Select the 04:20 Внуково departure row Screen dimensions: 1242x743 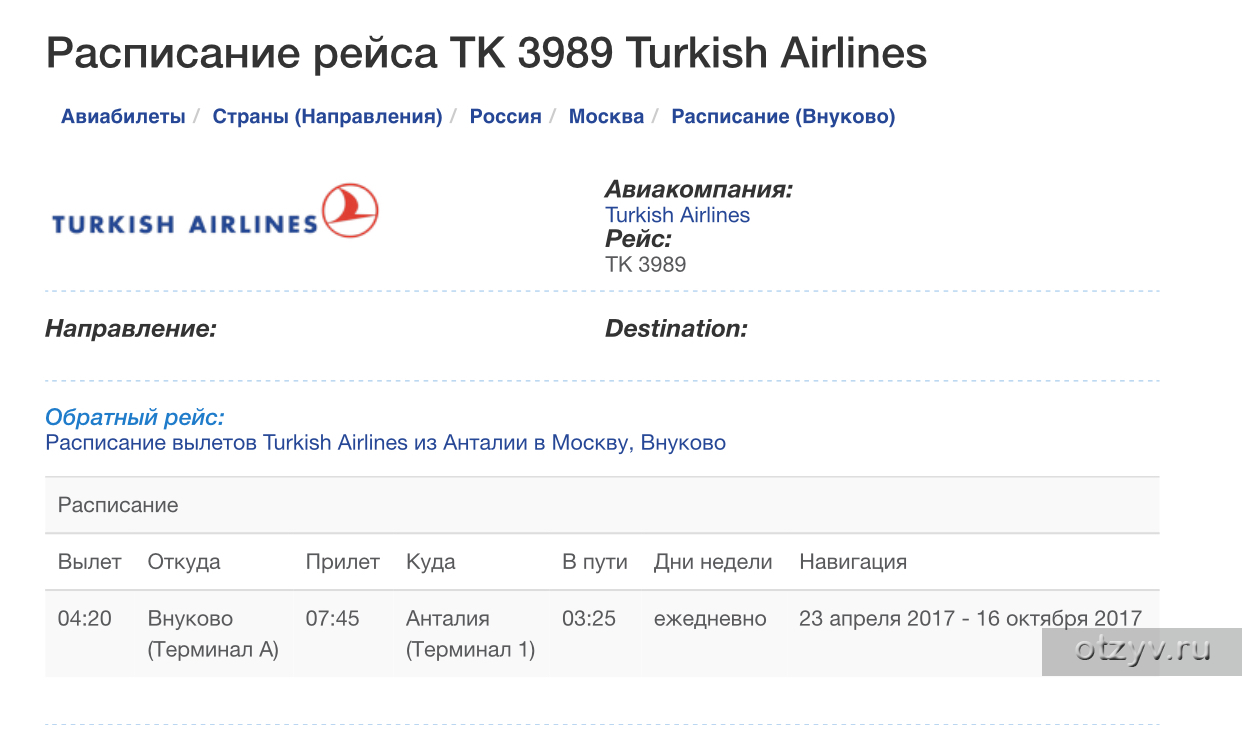[602, 634]
